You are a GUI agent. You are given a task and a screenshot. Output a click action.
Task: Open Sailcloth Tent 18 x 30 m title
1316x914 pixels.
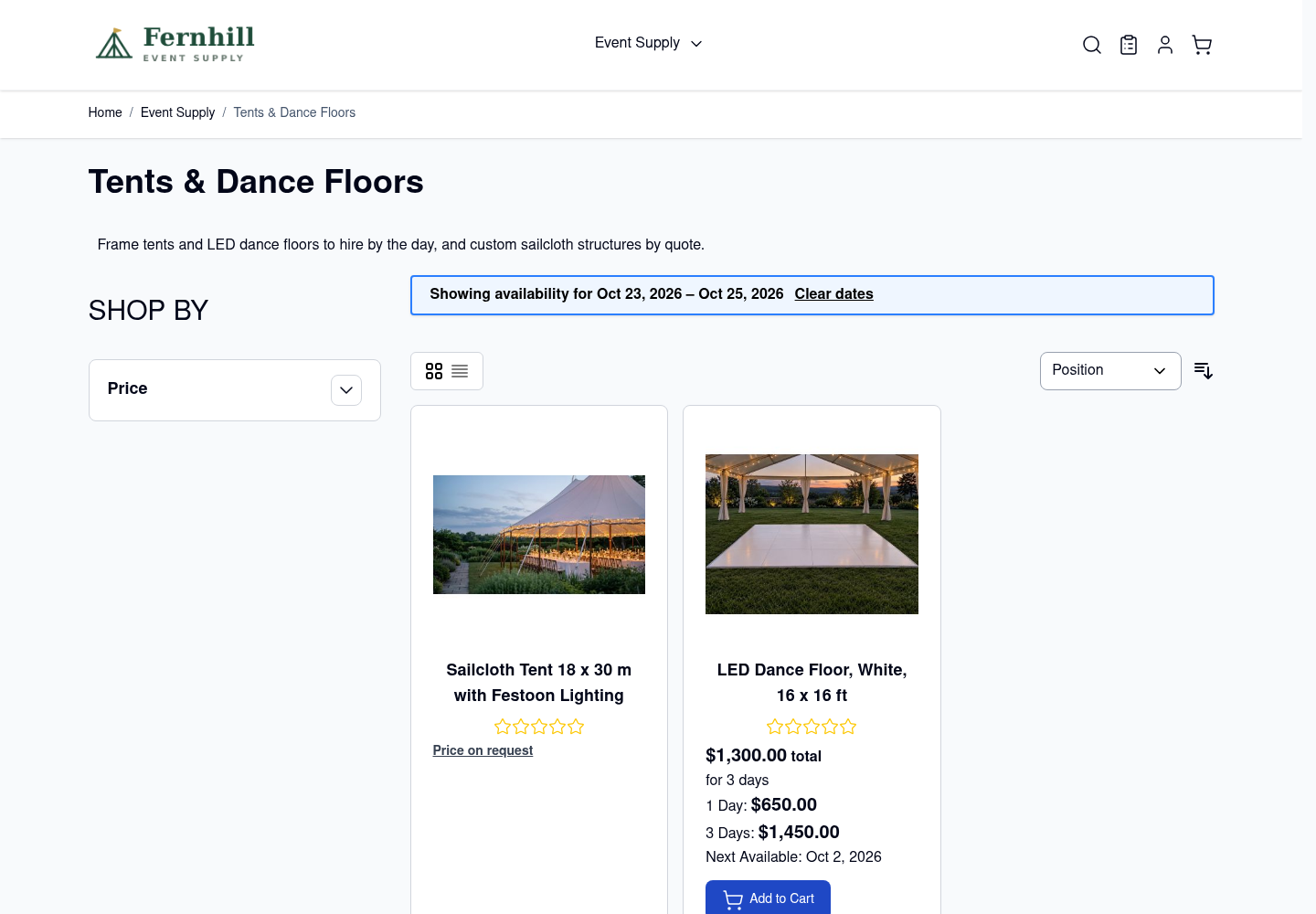pyautogui.click(x=539, y=683)
